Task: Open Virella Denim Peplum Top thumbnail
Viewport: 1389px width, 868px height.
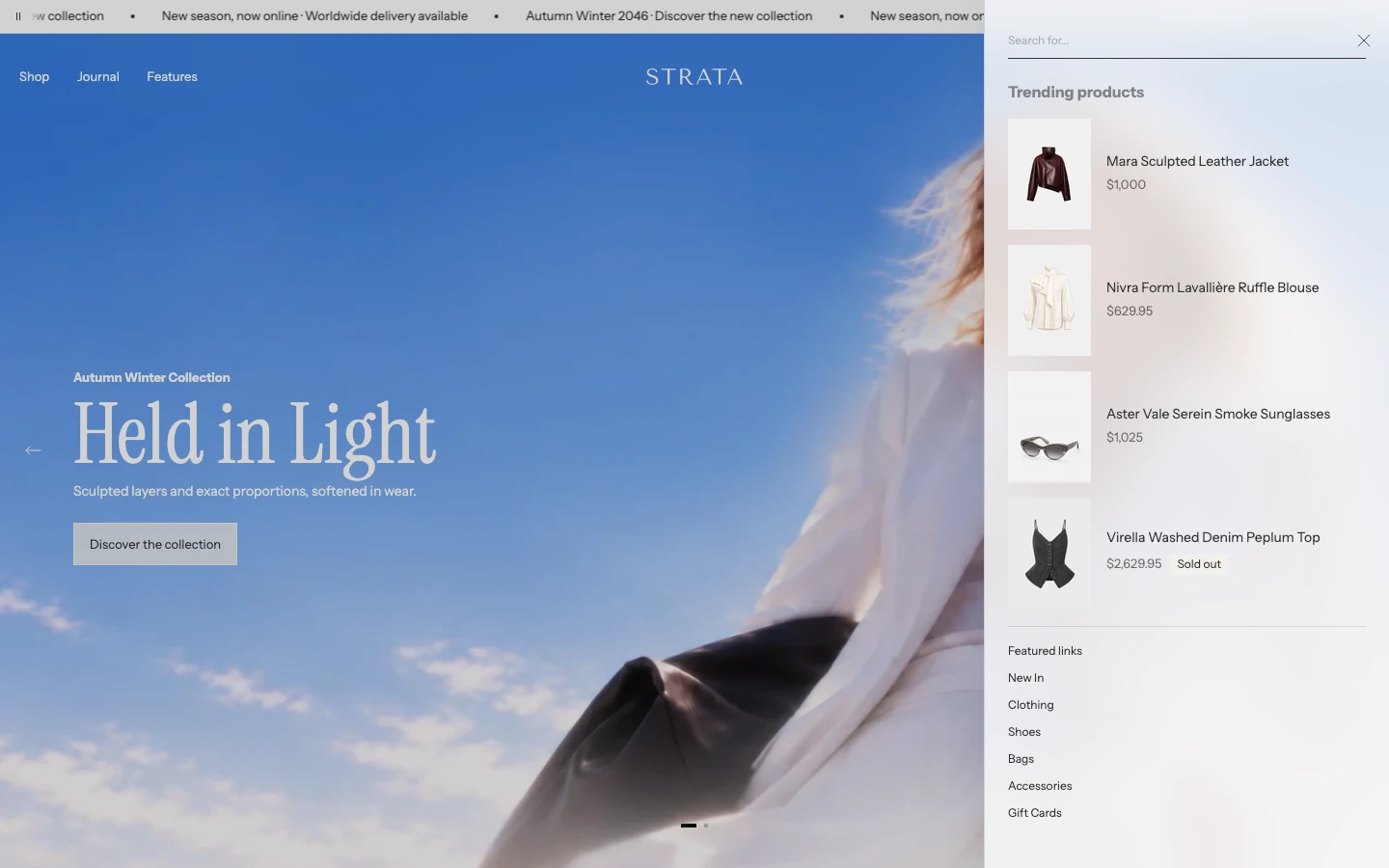Action: click(x=1049, y=553)
